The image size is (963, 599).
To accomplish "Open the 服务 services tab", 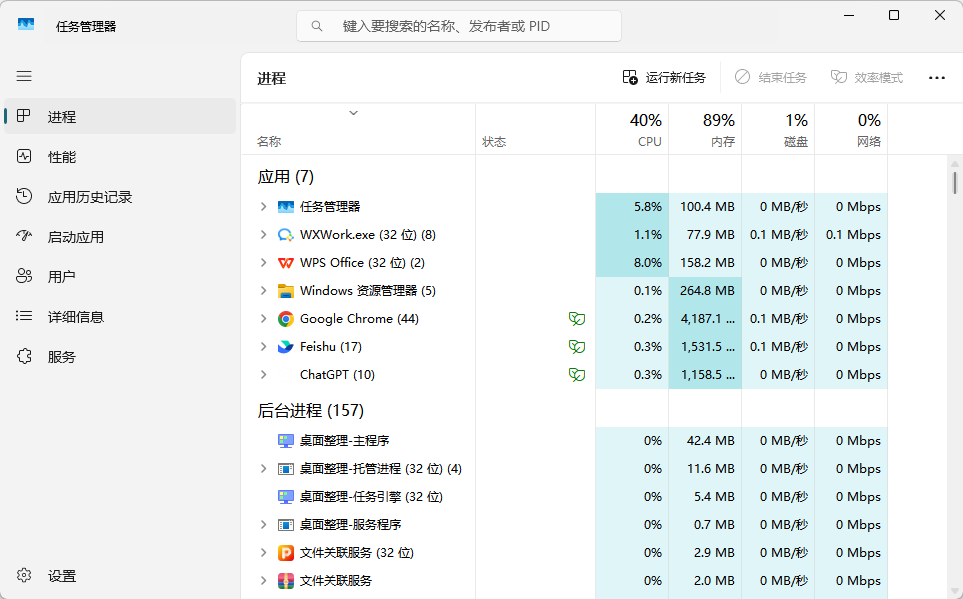I will [x=120, y=356].
